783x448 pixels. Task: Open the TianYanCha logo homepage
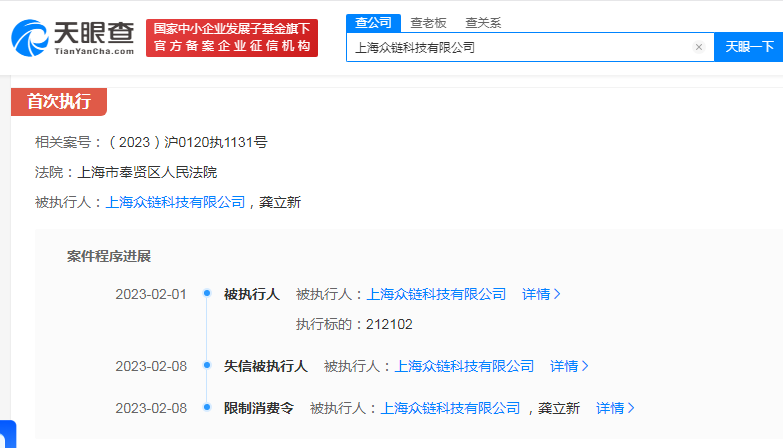point(73,38)
